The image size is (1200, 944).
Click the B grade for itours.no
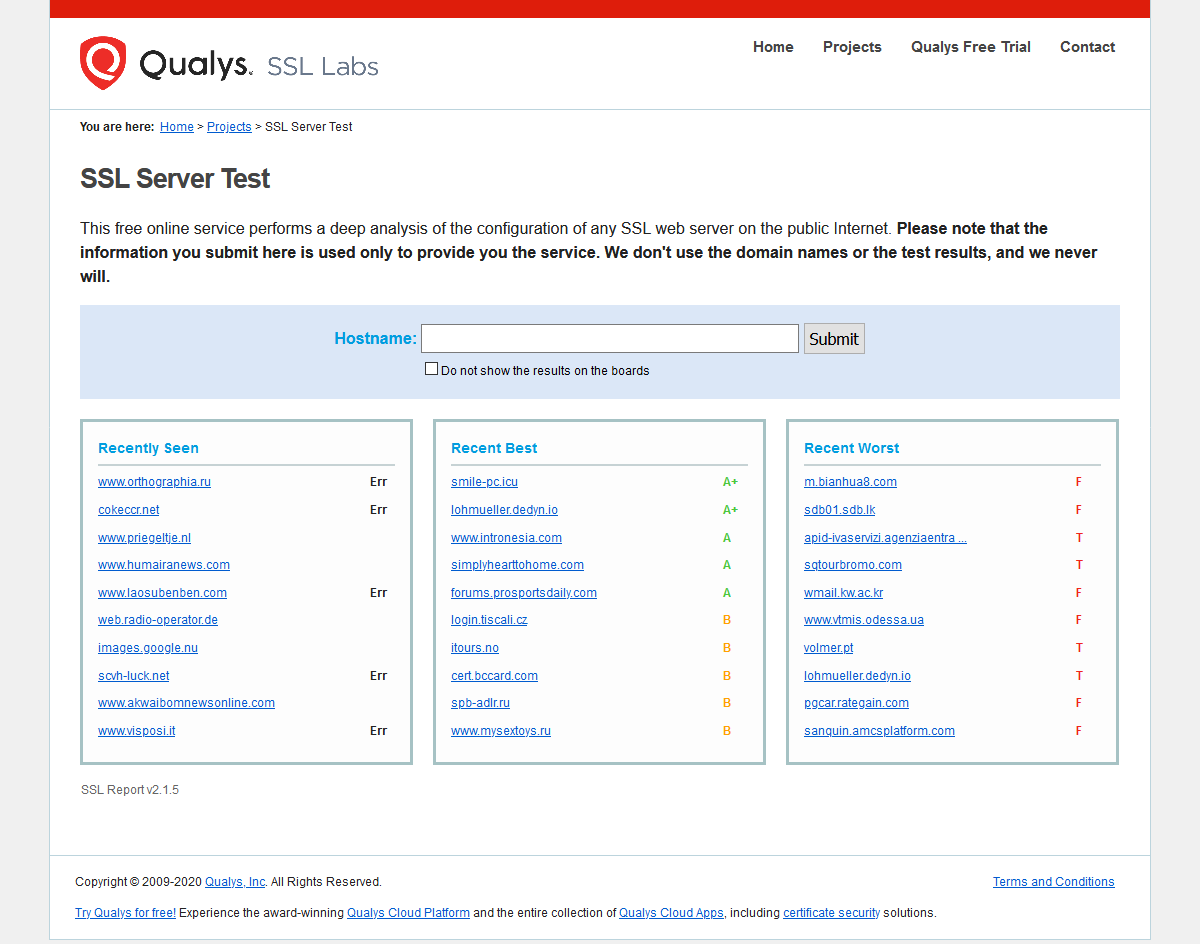point(727,648)
